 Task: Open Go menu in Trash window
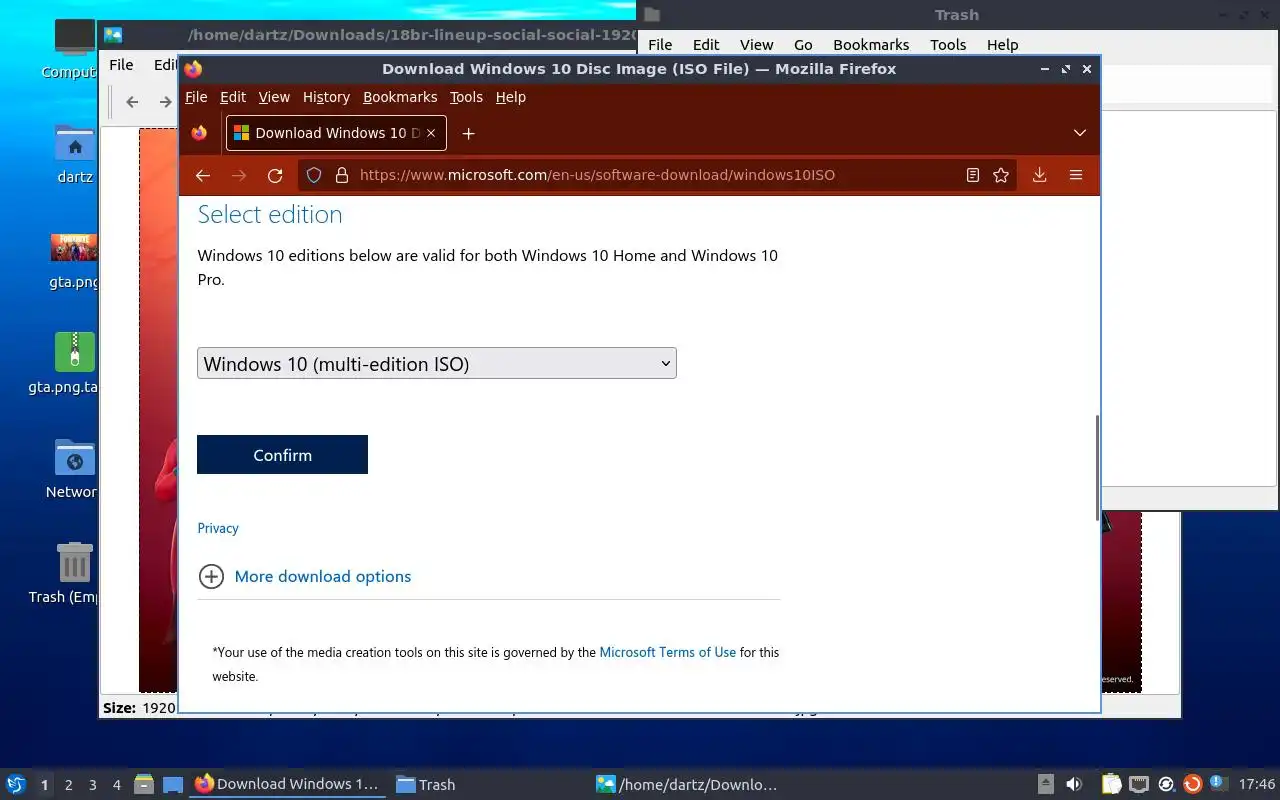pyautogui.click(x=803, y=45)
